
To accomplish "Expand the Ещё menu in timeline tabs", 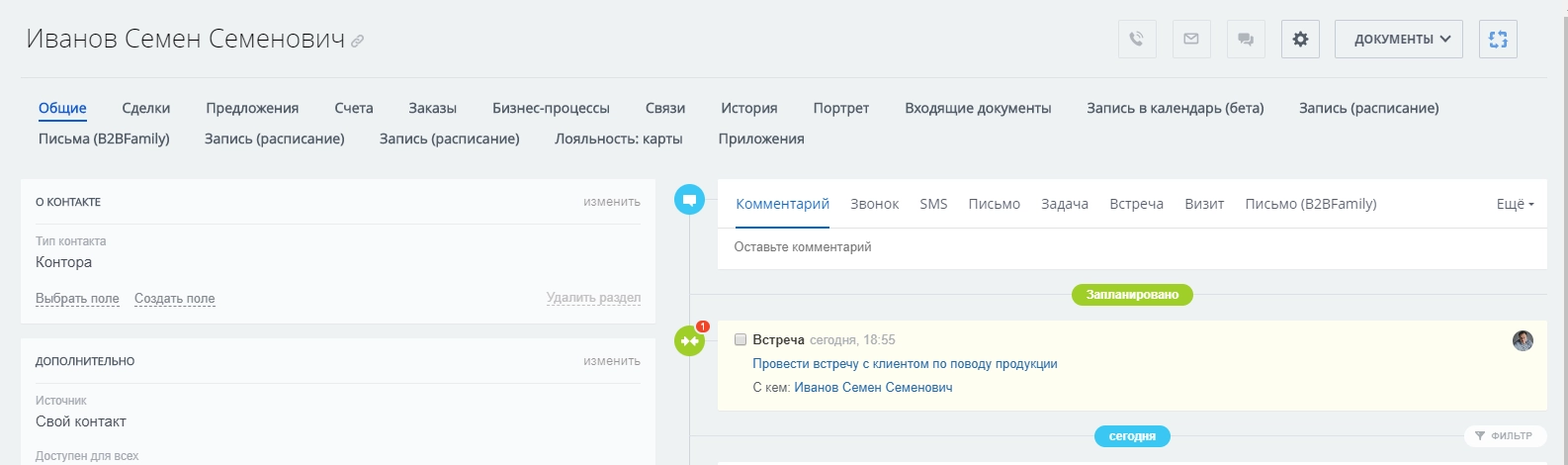I will (1515, 204).
